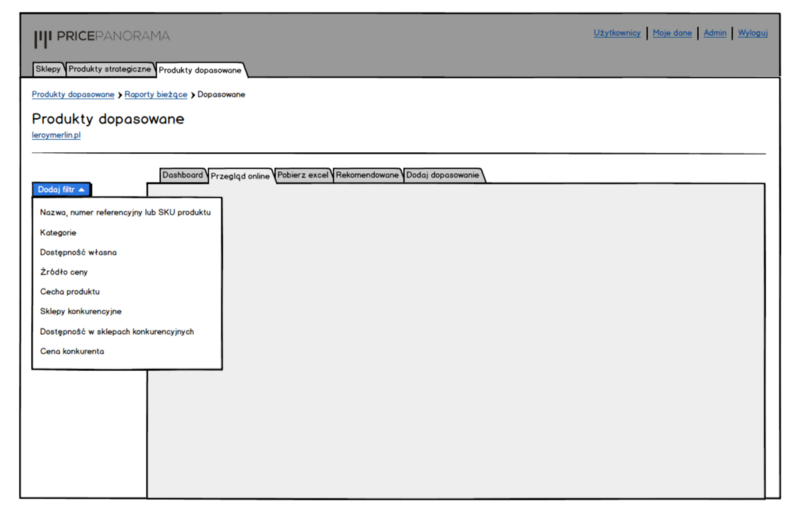Go to the Admin link
Image resolution: width=800 pixels, height=512 pixels.
pyautogui.click(x=715, y=33)
